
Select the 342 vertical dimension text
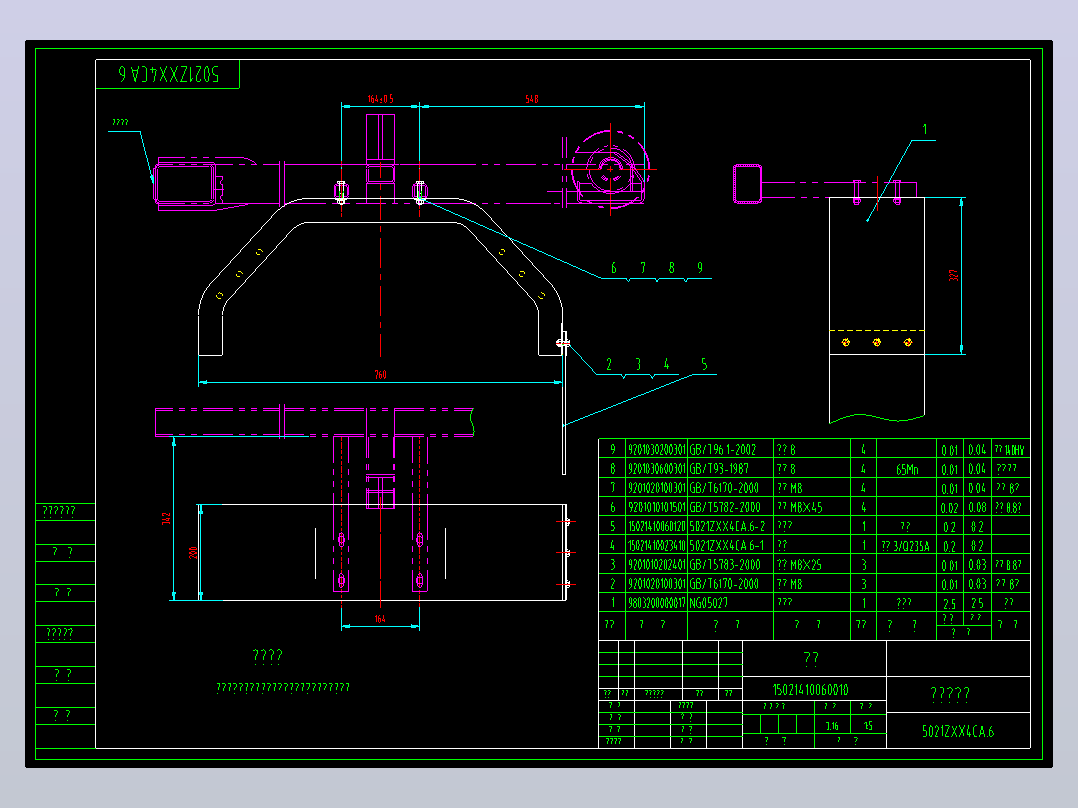(166, 519)
